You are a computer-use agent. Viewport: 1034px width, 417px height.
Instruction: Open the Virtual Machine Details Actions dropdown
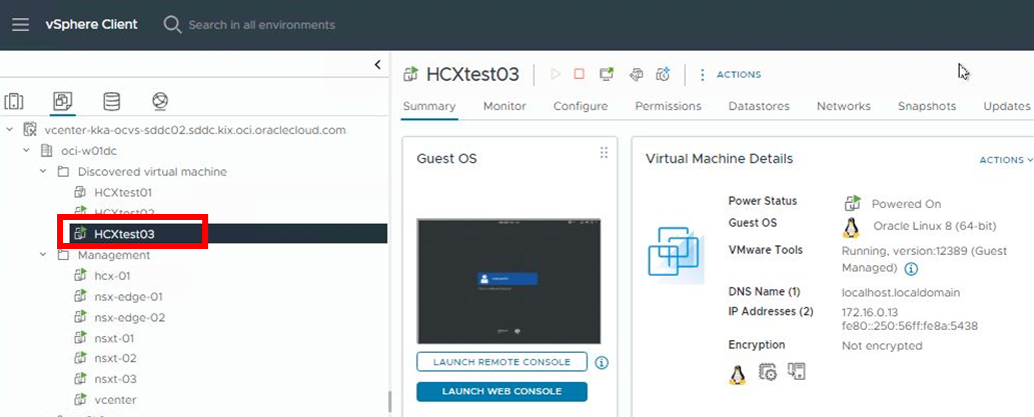click(1005, 160)
